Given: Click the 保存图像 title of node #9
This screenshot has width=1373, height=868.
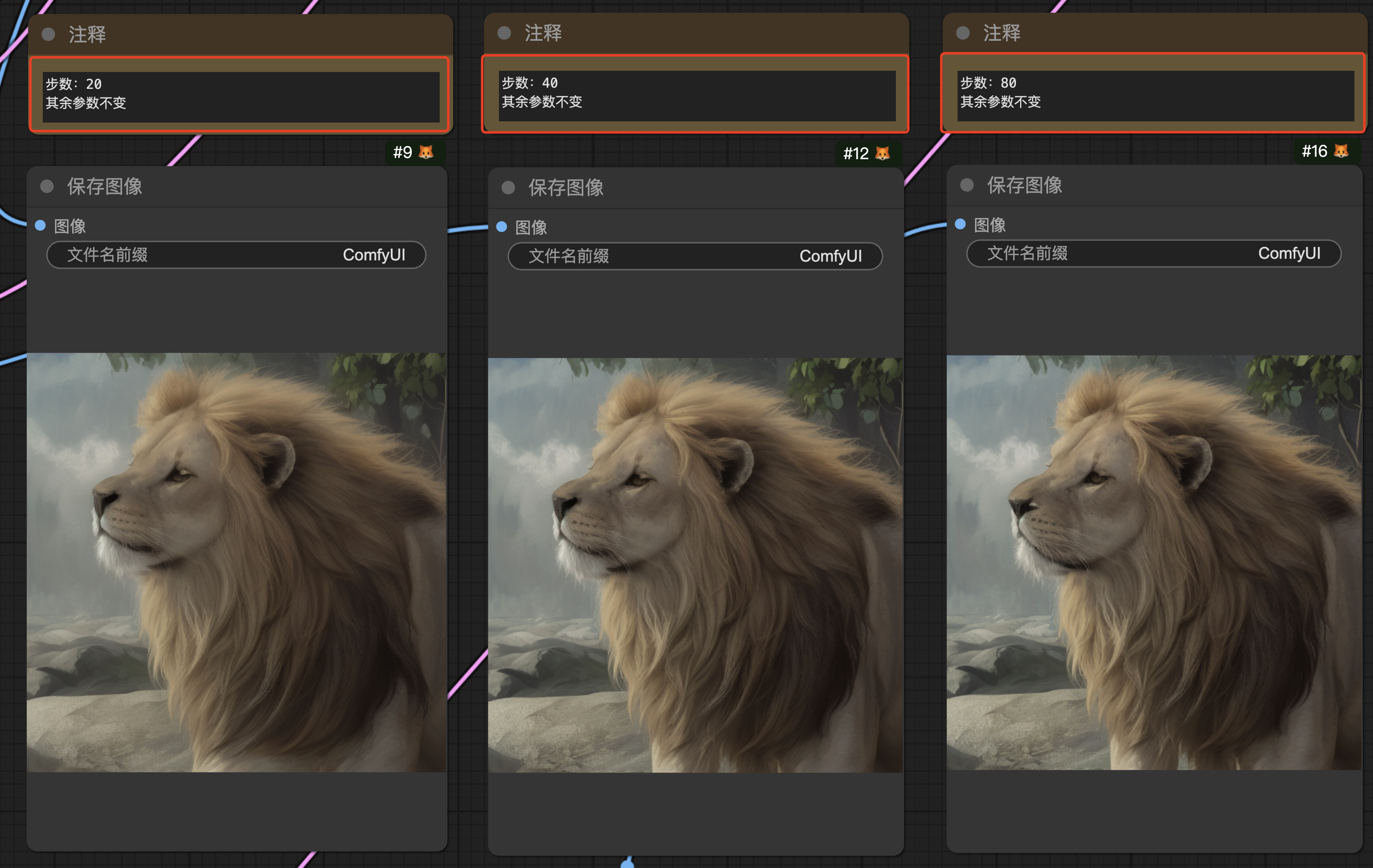Looking at the screenshot, I should coord(105,186).
